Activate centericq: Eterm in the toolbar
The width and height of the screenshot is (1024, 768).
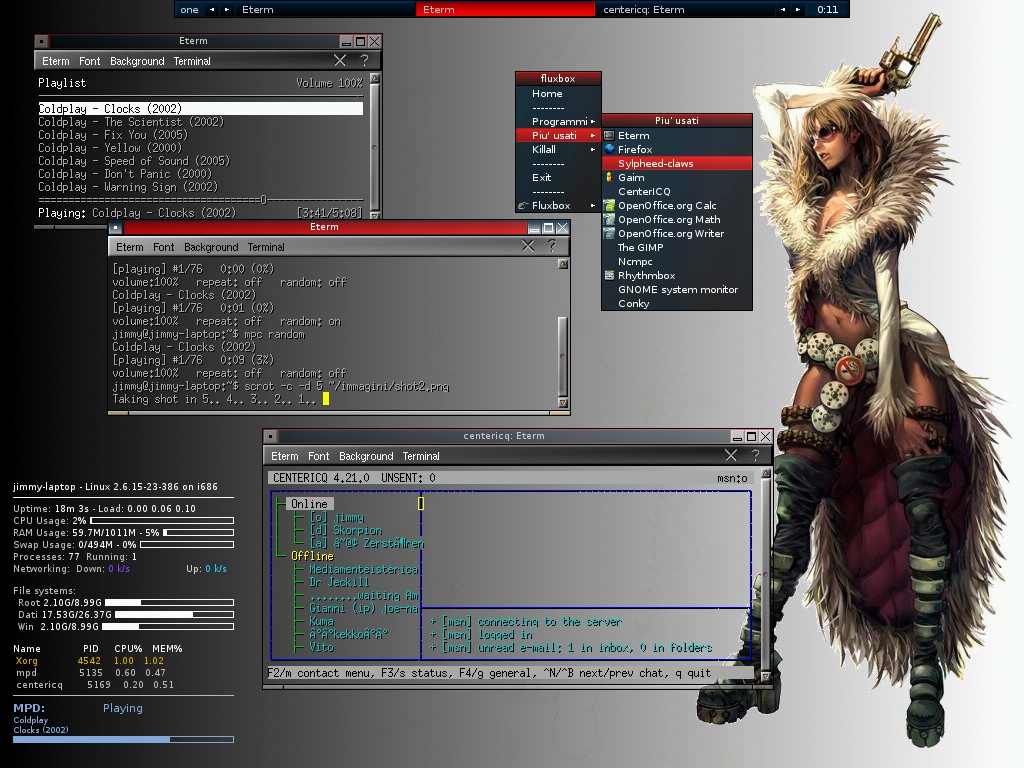point(684,9)
